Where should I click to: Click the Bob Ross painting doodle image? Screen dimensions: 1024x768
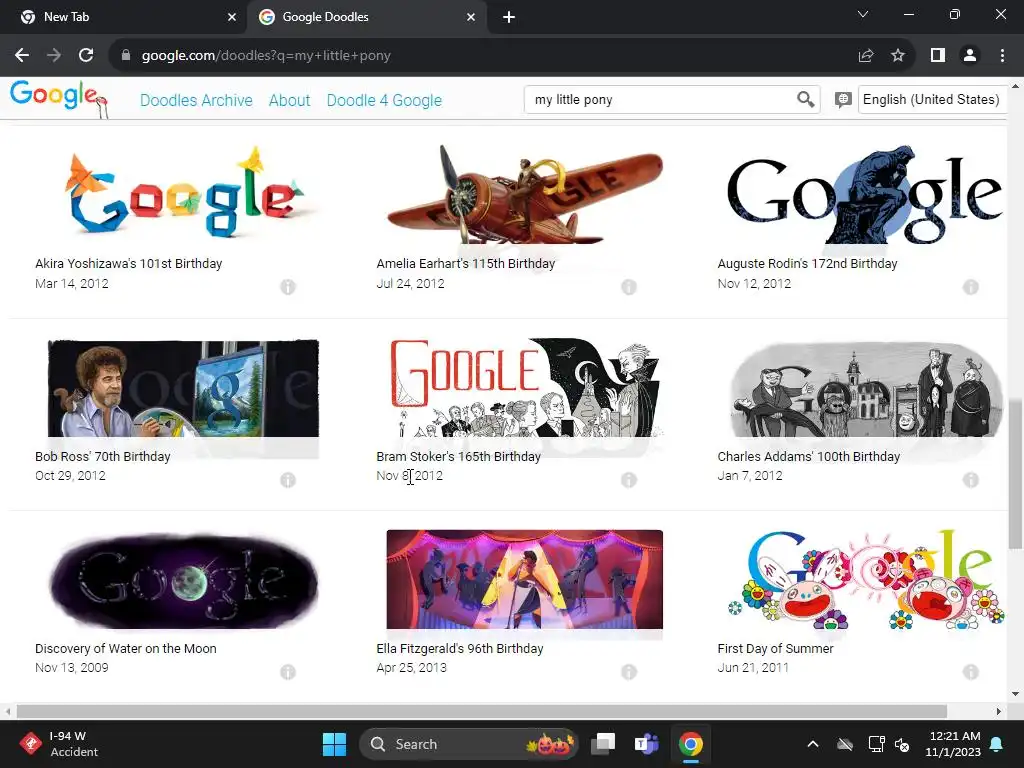(183, 388)
